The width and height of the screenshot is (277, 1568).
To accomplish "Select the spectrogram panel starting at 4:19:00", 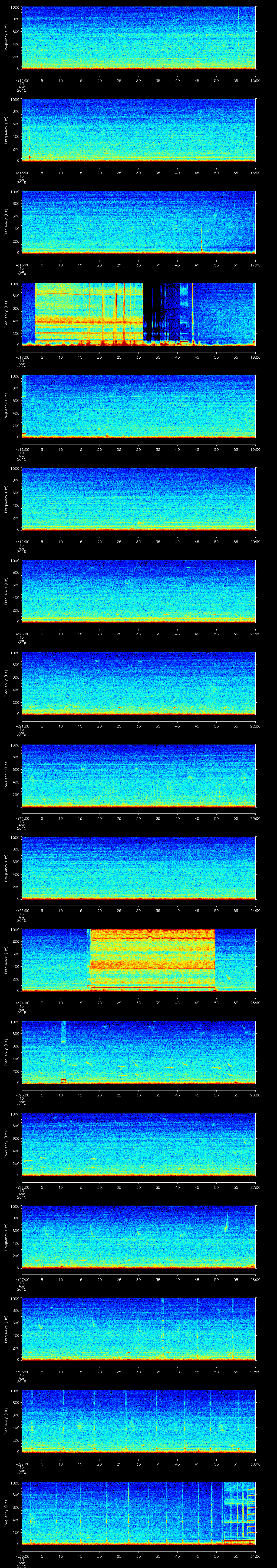I will click(x=138, y=499).
